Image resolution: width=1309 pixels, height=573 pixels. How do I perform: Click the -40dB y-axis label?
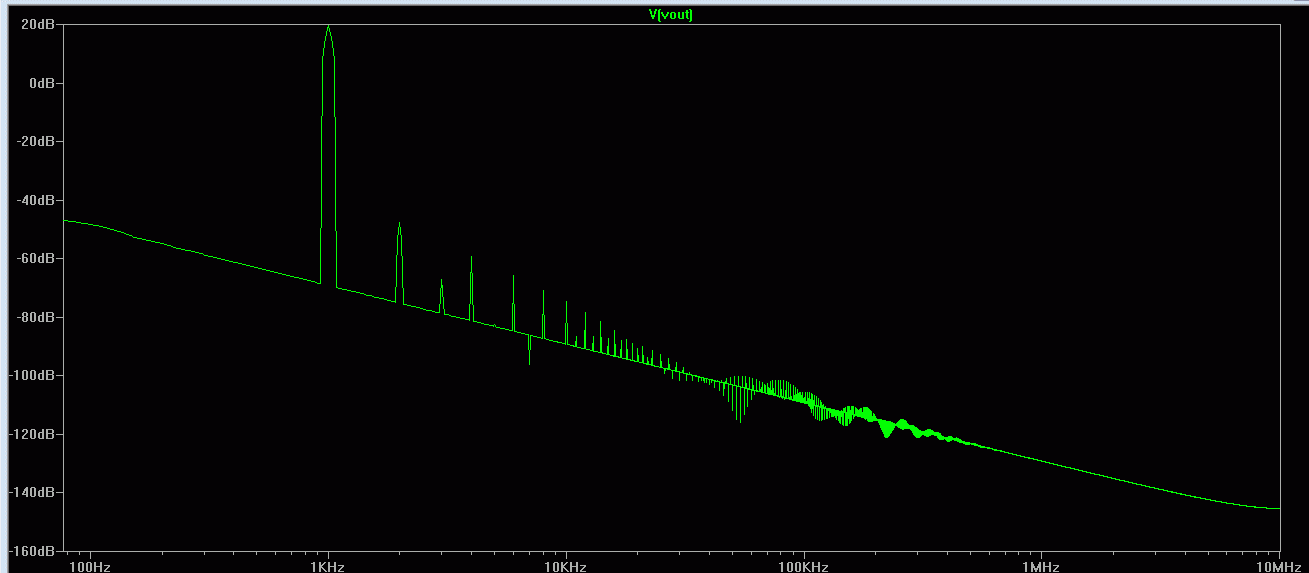tap(35, 200)
